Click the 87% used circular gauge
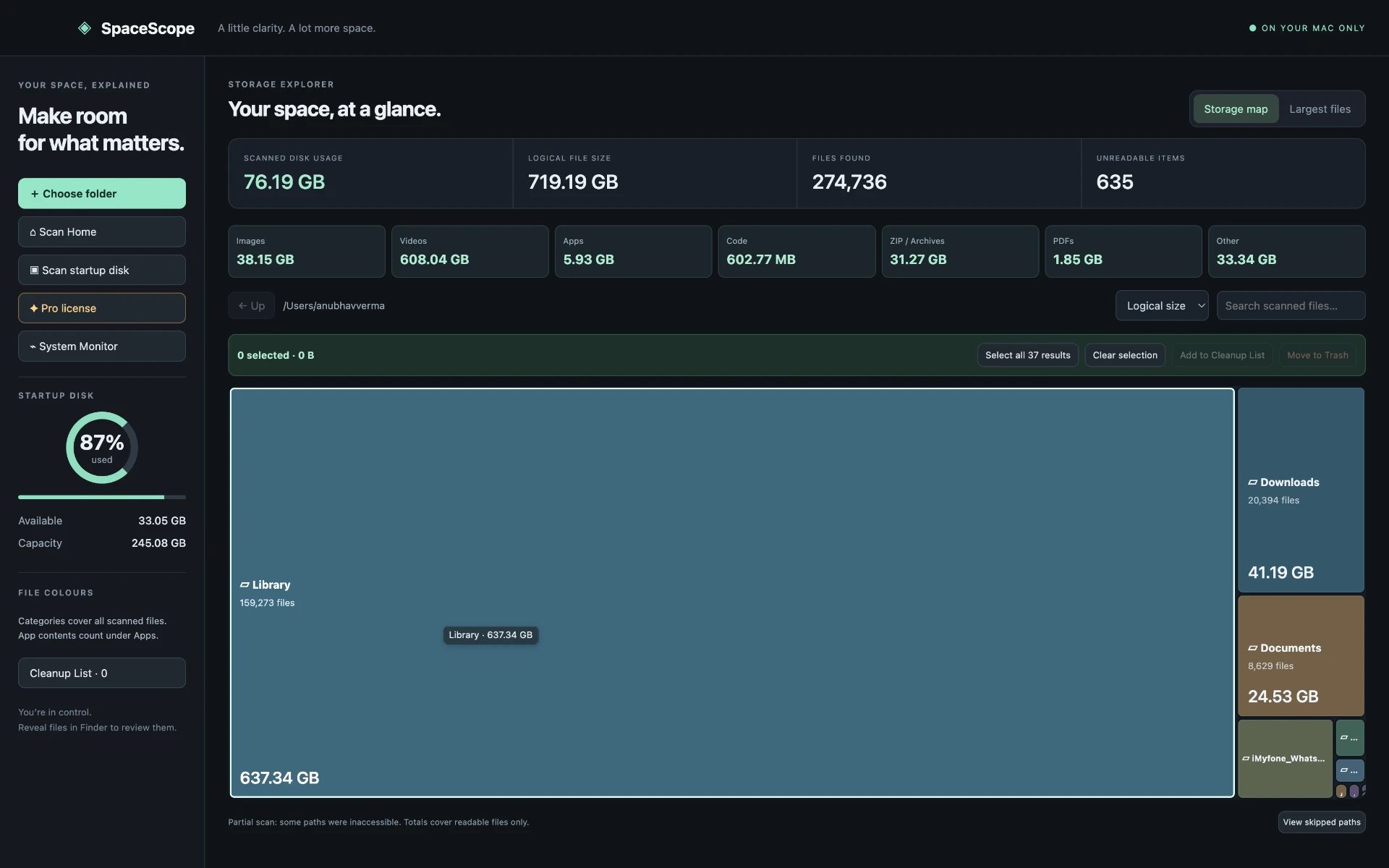 [x=102, y=448]
